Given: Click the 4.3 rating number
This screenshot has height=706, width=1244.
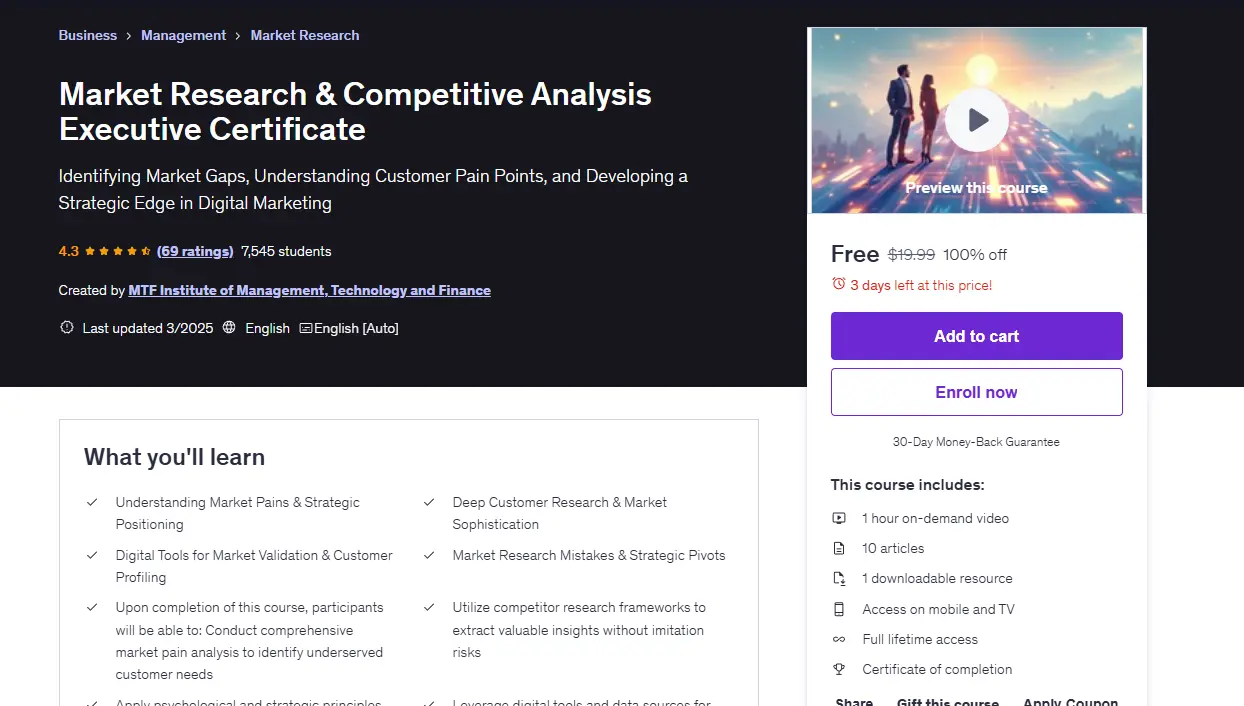Looking at the screenshot, I should 68,251.
